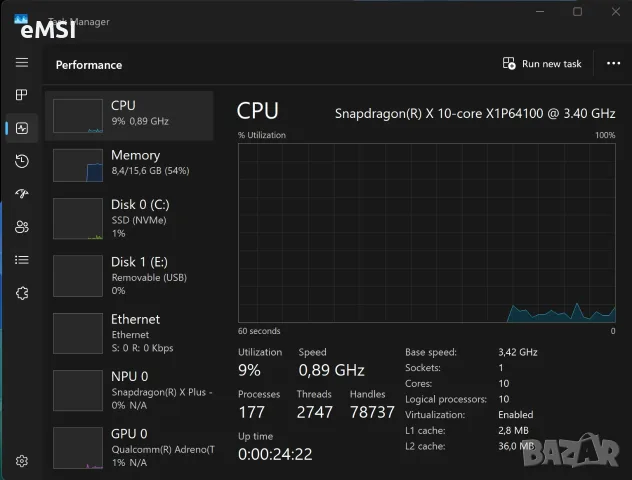Screen dimensions: 632x480
Task: Click the 2,8 MB L1 cache value
Action: click(x=513, y=430)
